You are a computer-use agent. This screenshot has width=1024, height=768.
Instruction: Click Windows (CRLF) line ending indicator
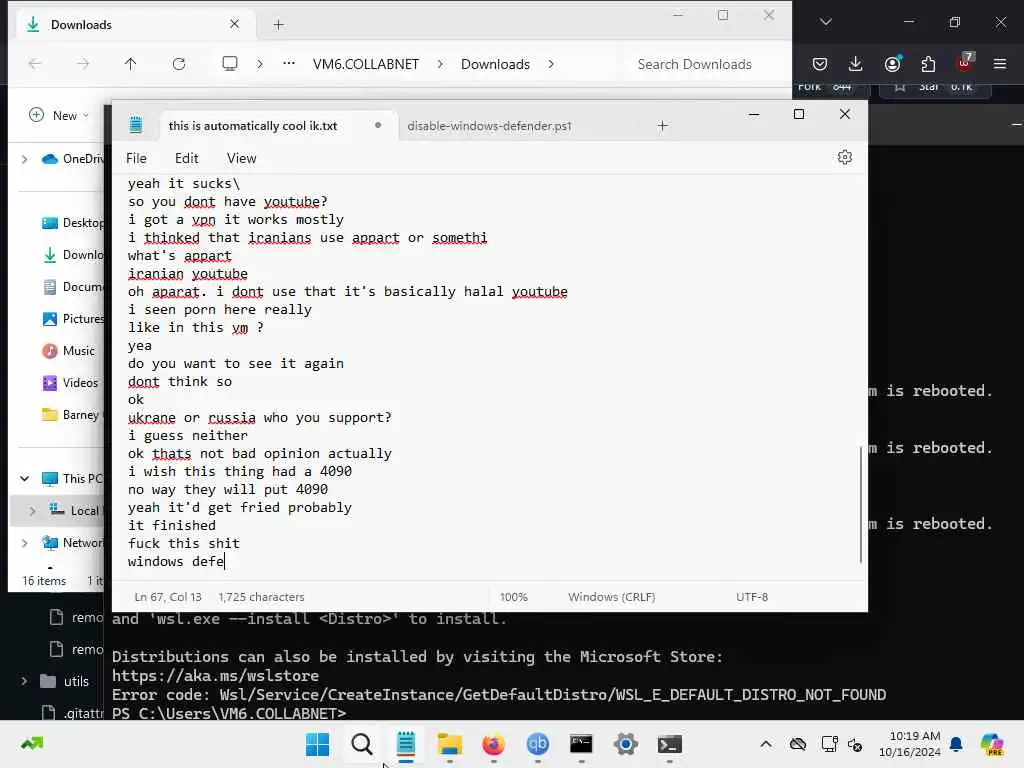(x=611, y=597)
